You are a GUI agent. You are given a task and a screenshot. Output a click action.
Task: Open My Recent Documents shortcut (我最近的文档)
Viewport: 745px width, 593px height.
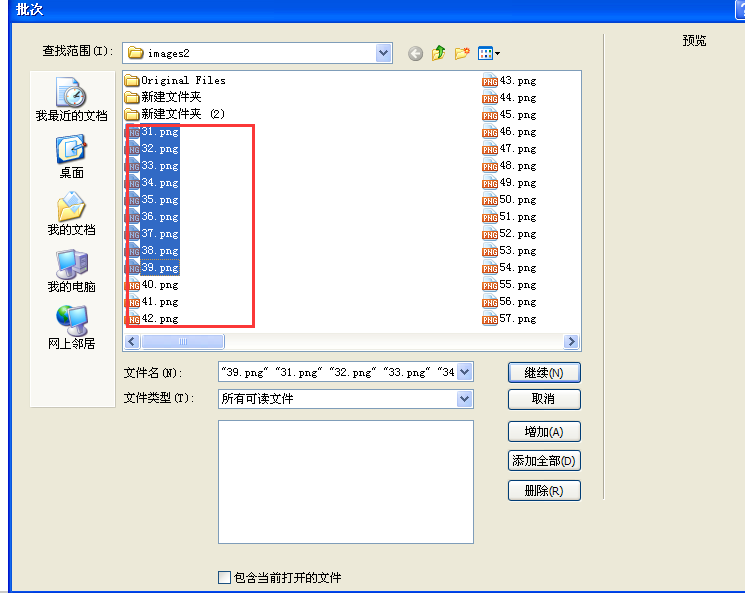[x=71, y=99]
